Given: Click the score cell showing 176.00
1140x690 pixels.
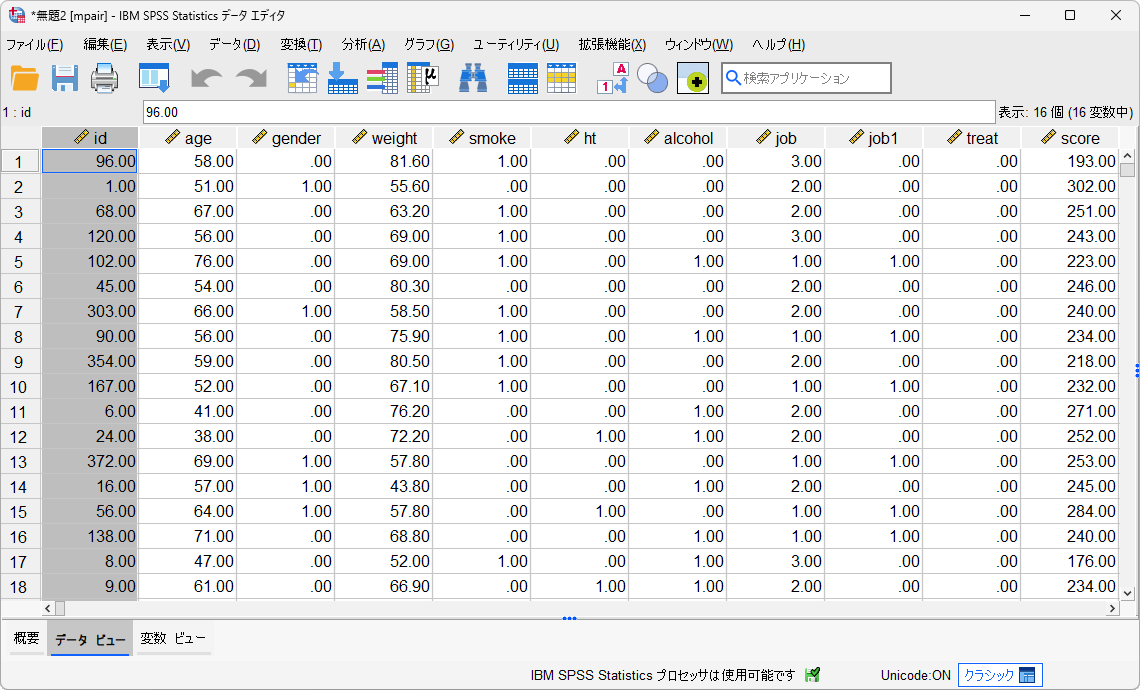Looking at the screenshot, I should click(1070, 561).
